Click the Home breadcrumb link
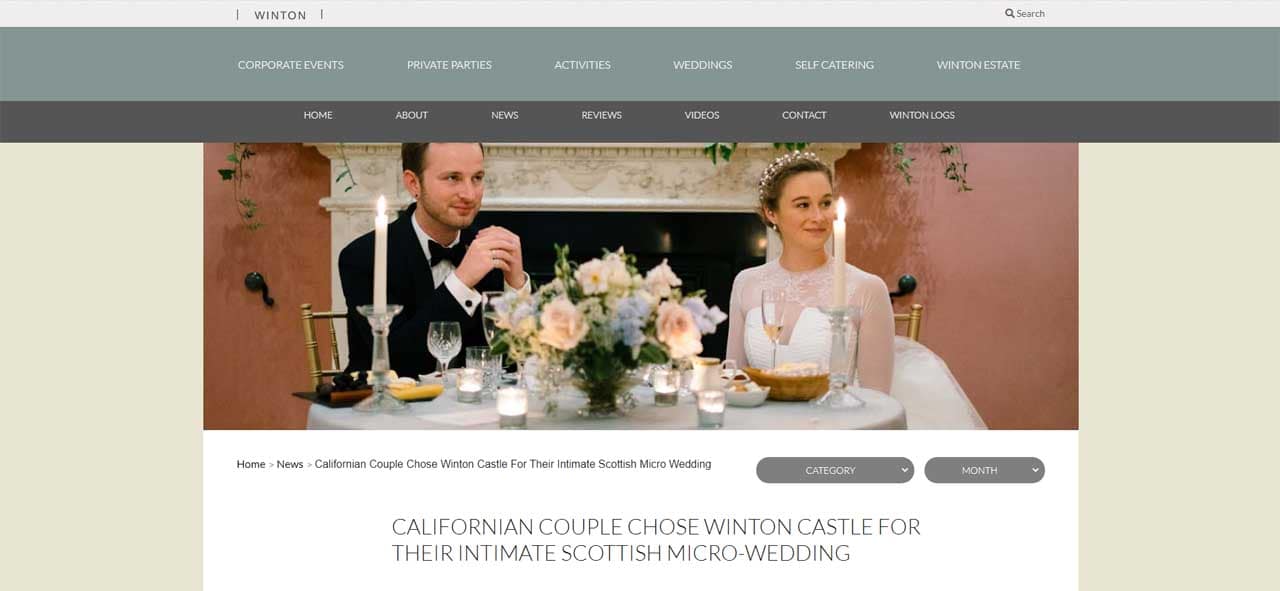Viewport: 1280px width, 591px height. (251, 464)
